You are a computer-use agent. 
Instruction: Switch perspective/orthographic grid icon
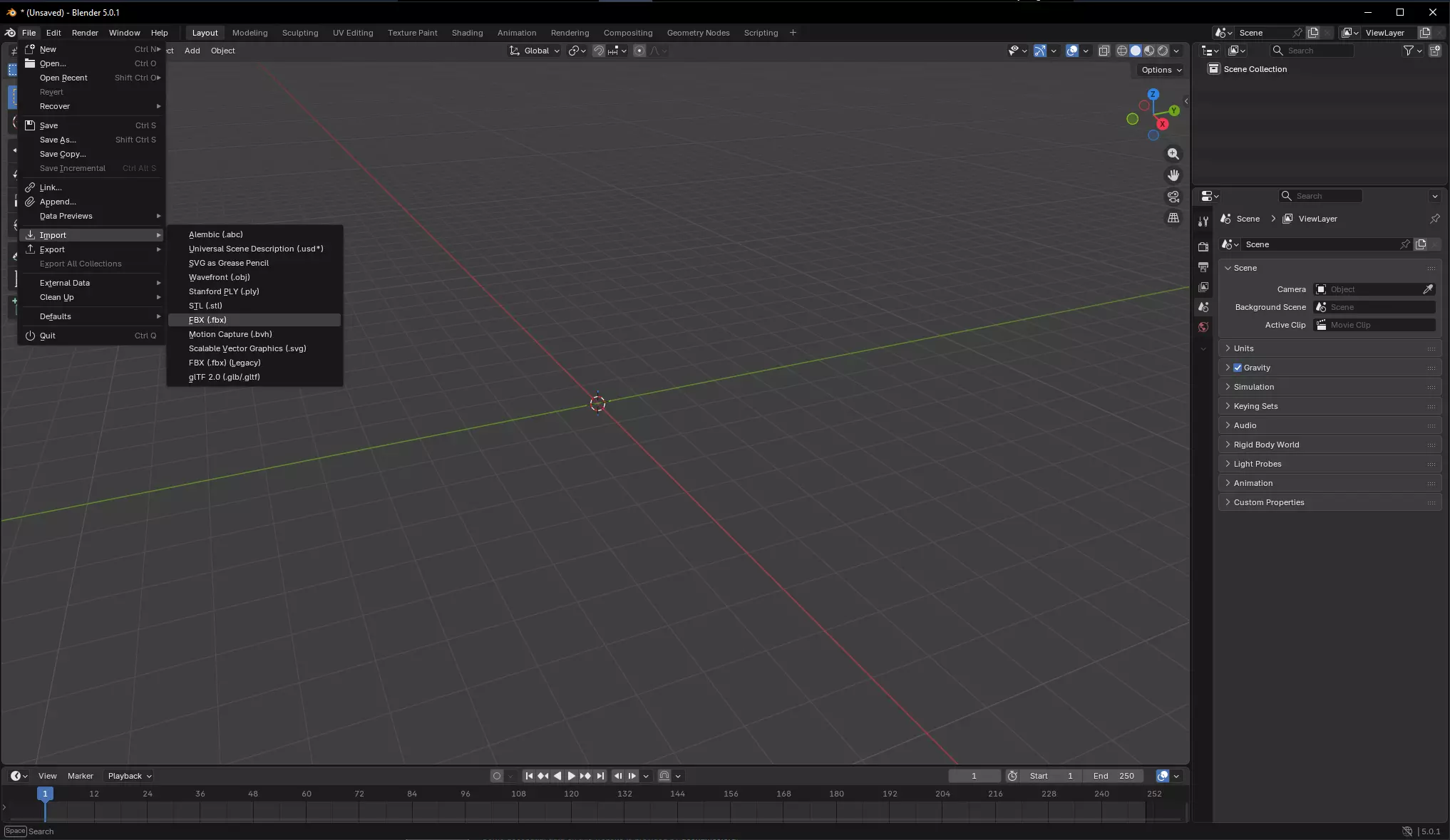(1173, 218)
